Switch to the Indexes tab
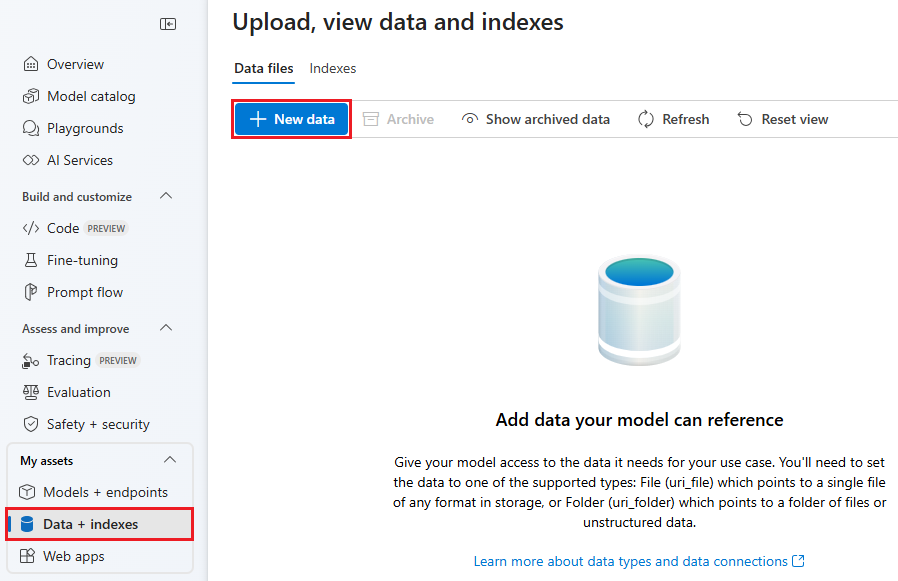 [333, 68]
